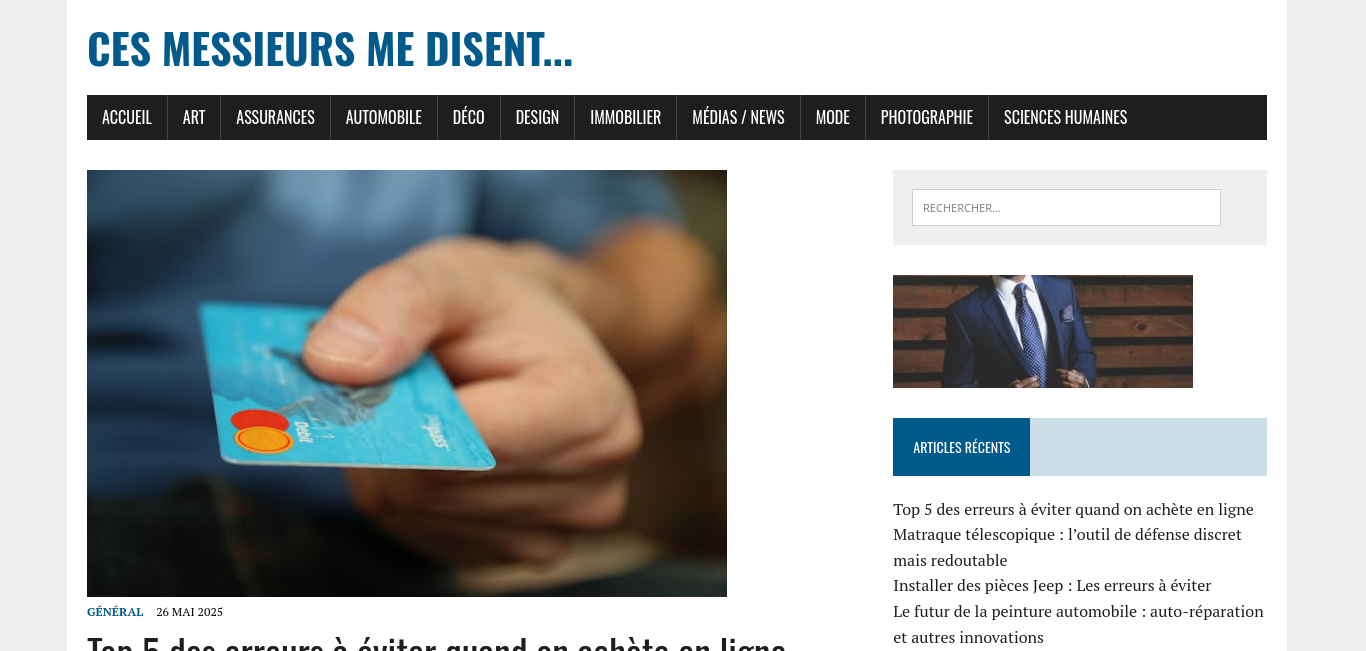The image size is (1366, 651).
Task: Focus the Rechercher search field
Action: pyautogui.click(x=1066, y=207)
